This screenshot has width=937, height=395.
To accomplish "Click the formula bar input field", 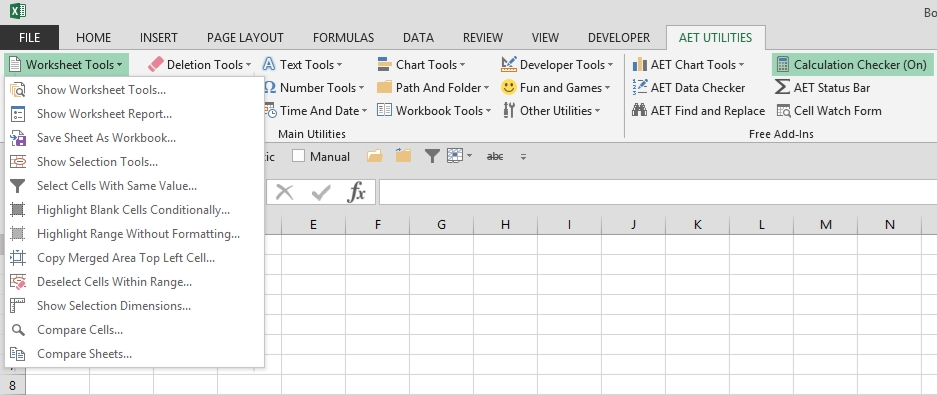I will point(657,192).
